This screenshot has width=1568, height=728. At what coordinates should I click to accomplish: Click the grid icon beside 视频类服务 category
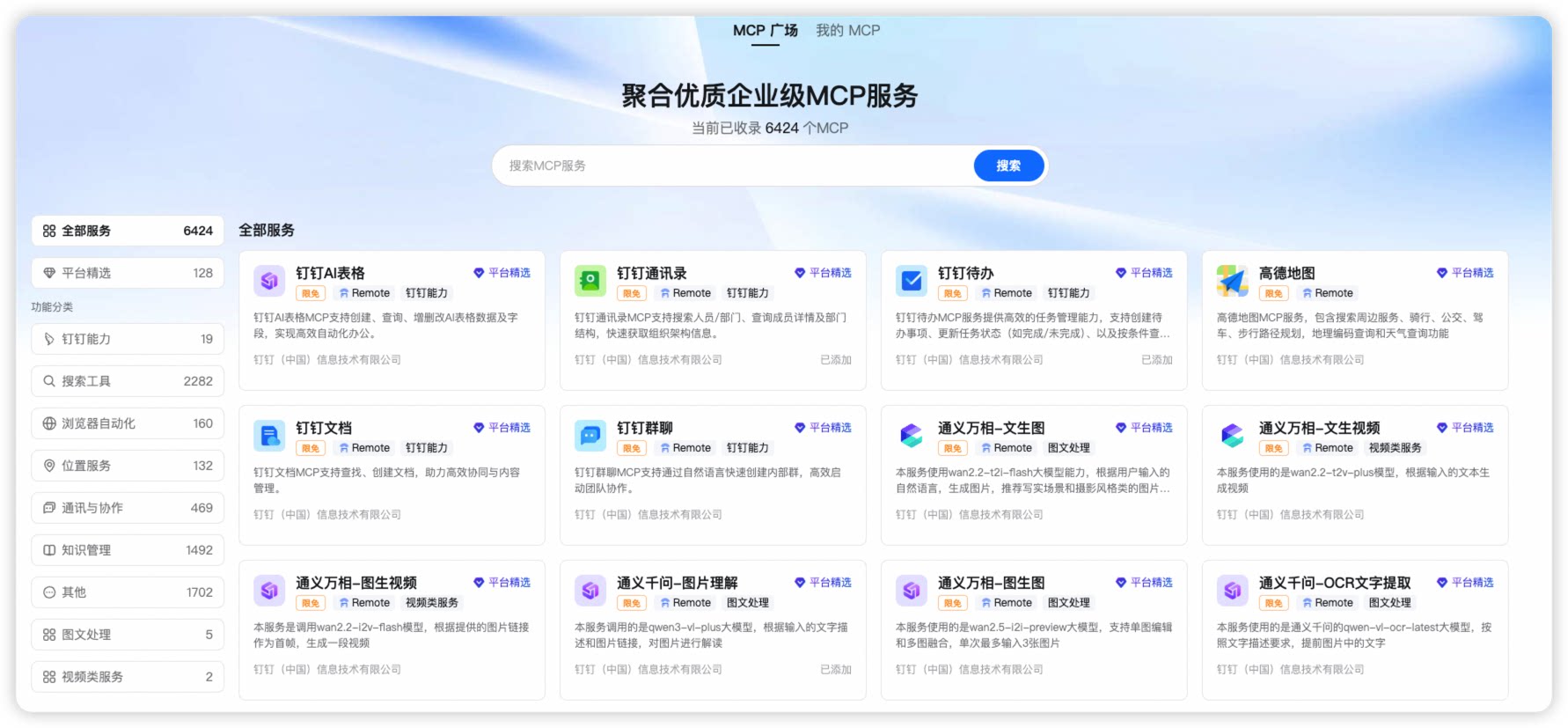(x=49, y=677)
